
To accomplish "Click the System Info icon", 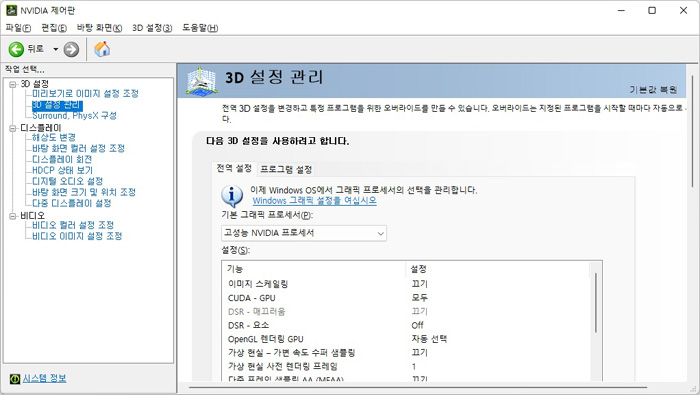I will click(15, 378).
